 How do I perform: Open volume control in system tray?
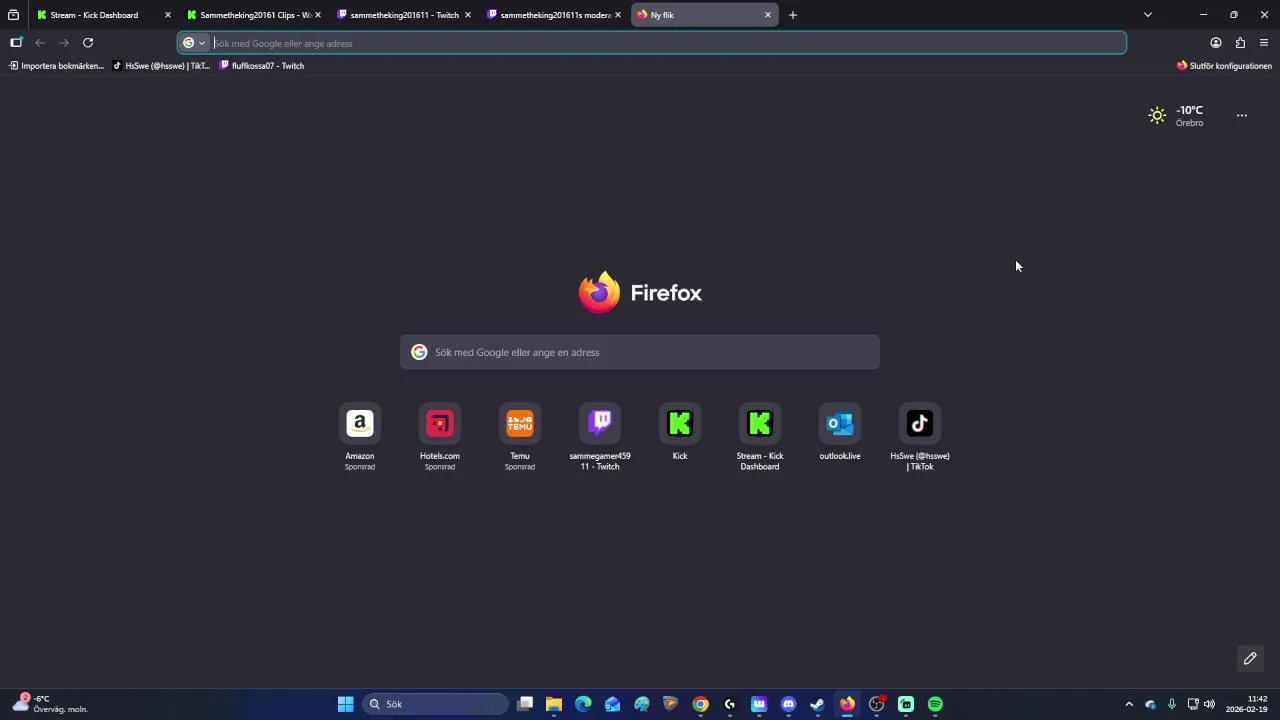point(1209,704)
